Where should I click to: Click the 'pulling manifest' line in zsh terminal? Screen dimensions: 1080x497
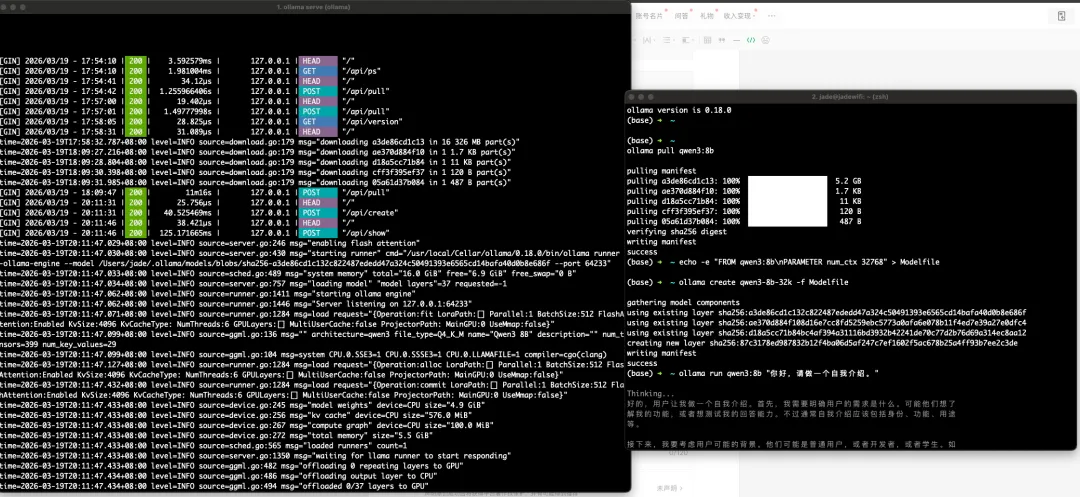661,171
